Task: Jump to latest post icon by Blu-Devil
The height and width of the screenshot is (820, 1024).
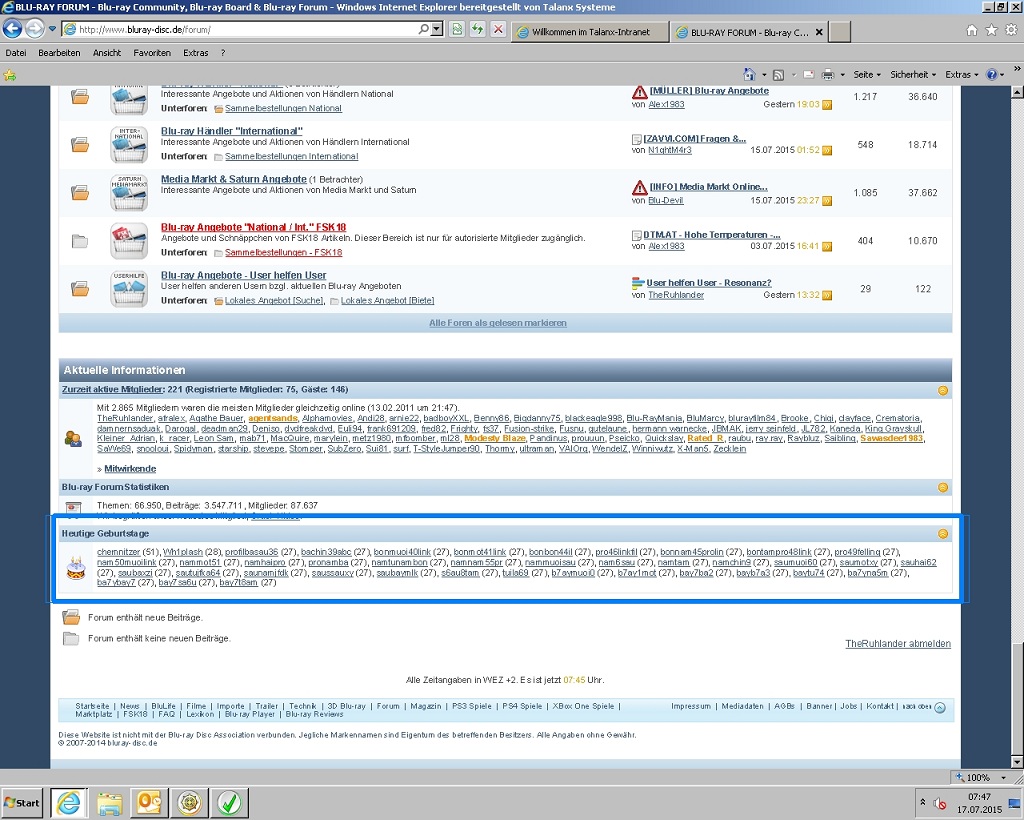Action: click(827, 200)
